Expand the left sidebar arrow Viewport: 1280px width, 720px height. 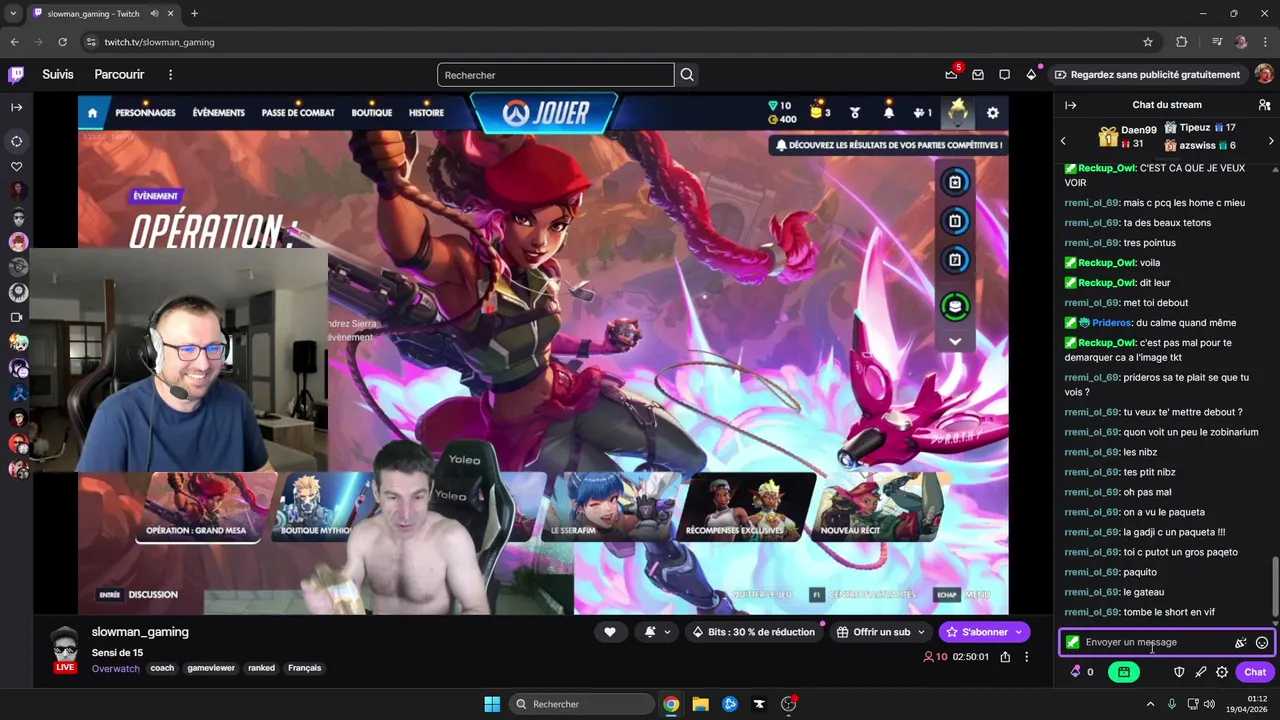17,107
